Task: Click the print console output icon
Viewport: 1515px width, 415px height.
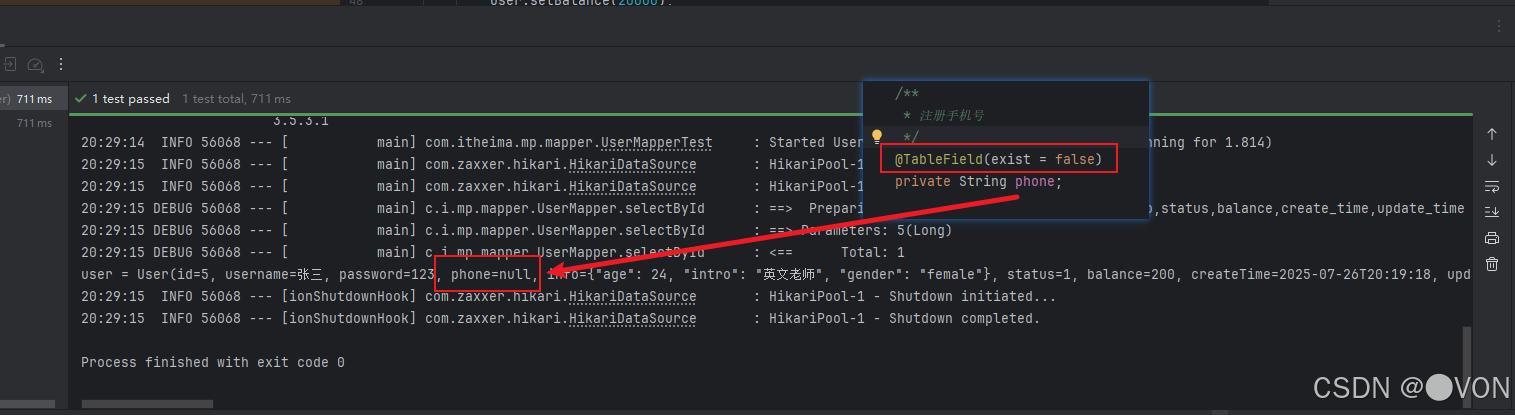Action: pos(1492,238)
